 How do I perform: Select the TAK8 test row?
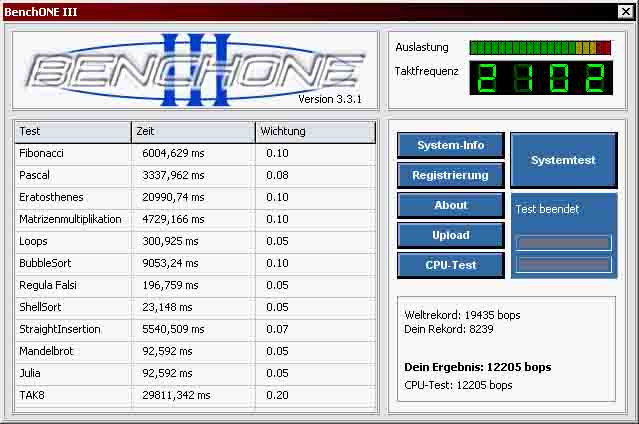point(195,396)
